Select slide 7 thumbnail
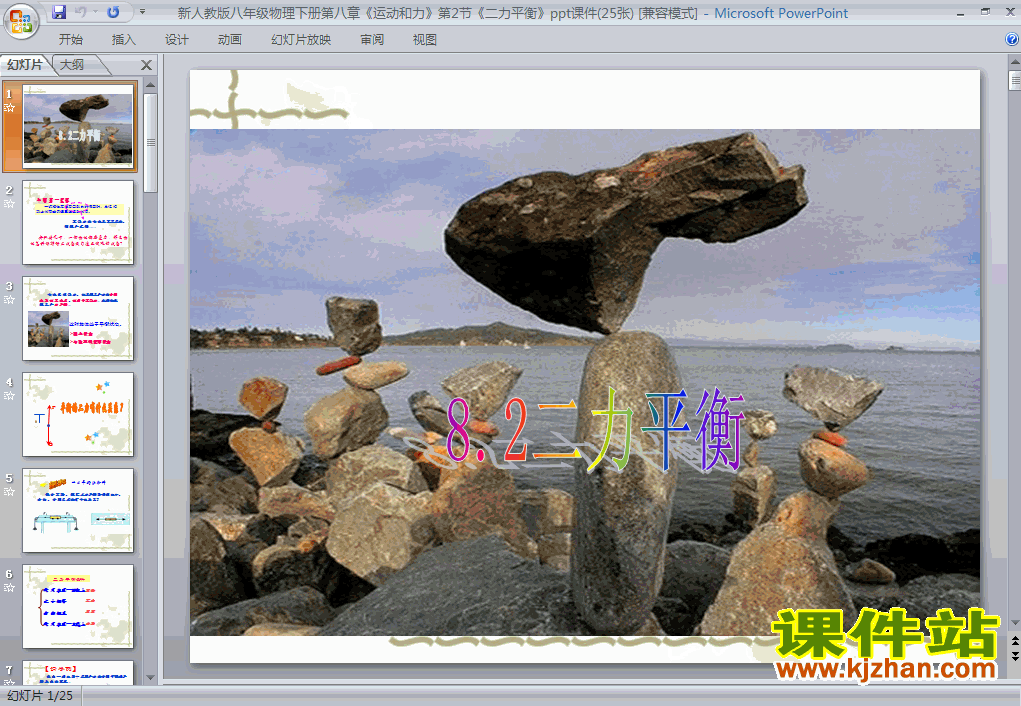 click(77, 672)
